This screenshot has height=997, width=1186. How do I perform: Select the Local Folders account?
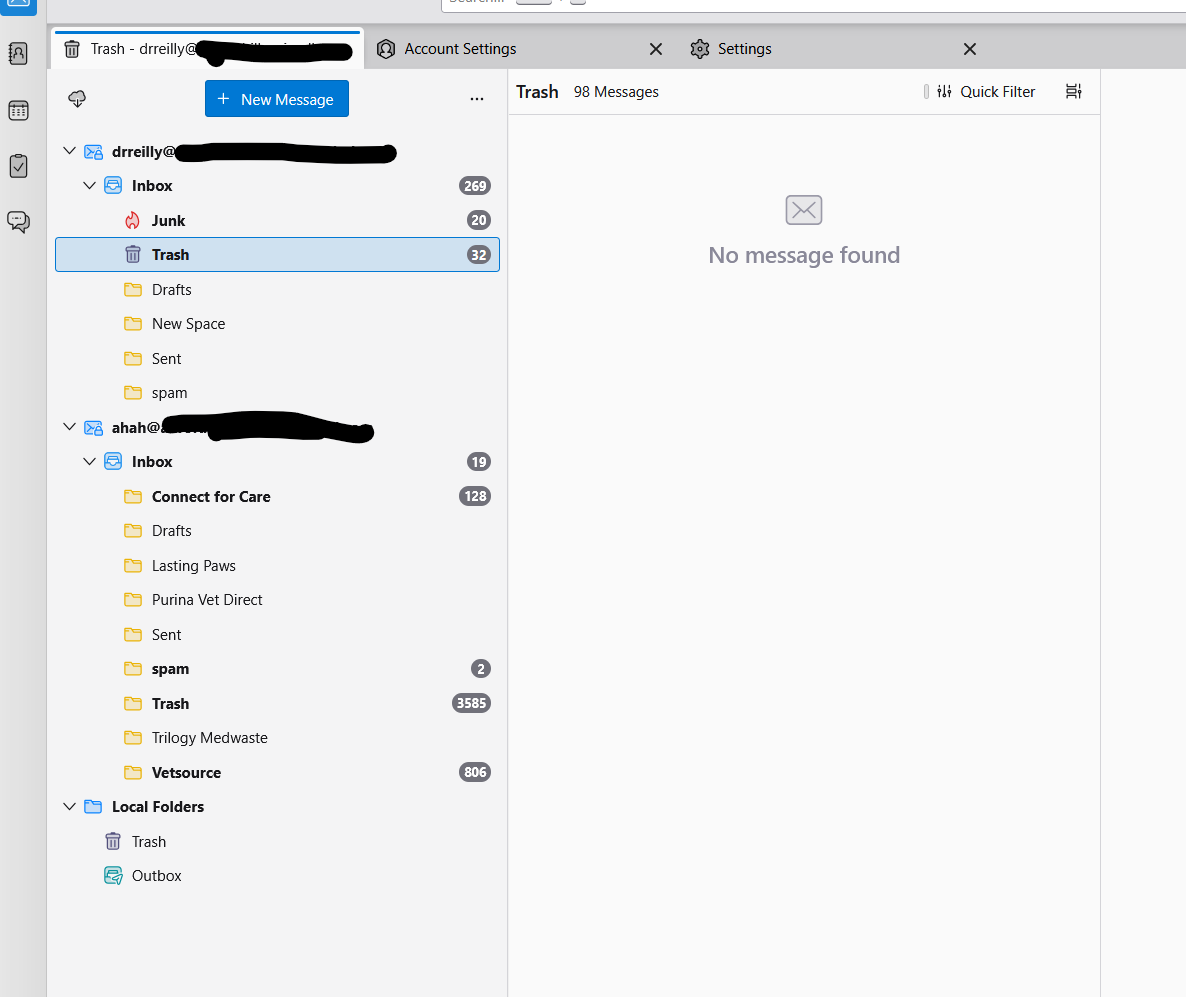click(277, 807)
